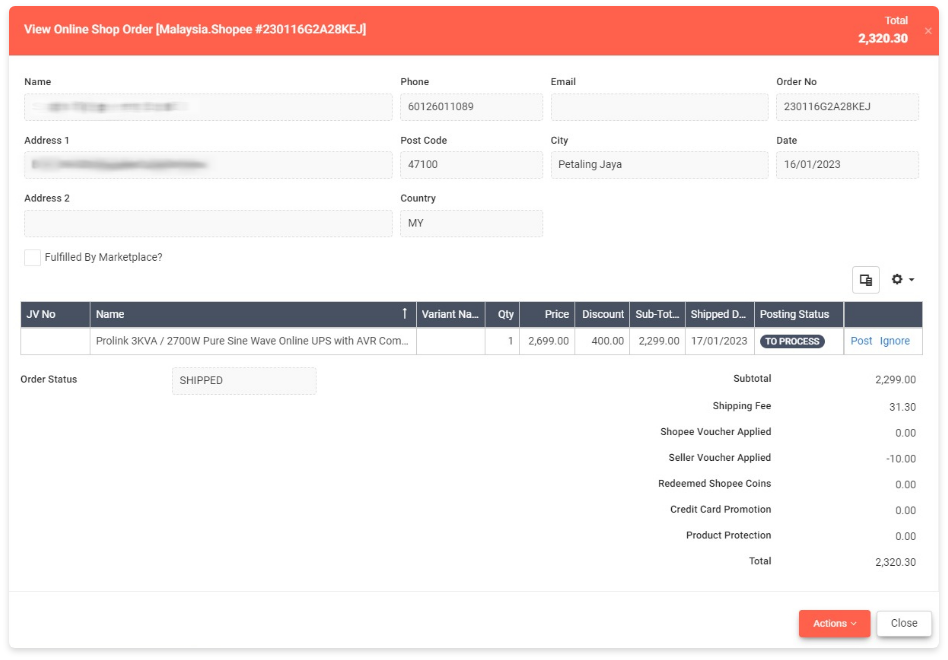
Task: Tick the Fulfilled By Marketplace checkbox
Action: [x=33, y=258]
